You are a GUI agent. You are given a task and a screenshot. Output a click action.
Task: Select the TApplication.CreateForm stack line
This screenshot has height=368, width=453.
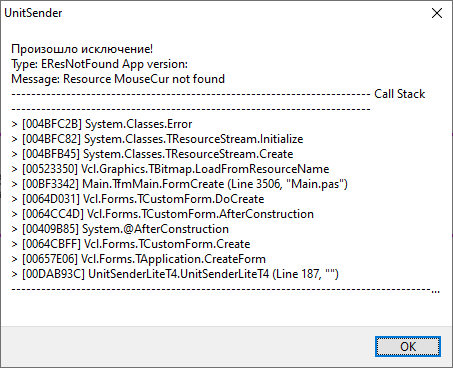[x=138, y=259]
